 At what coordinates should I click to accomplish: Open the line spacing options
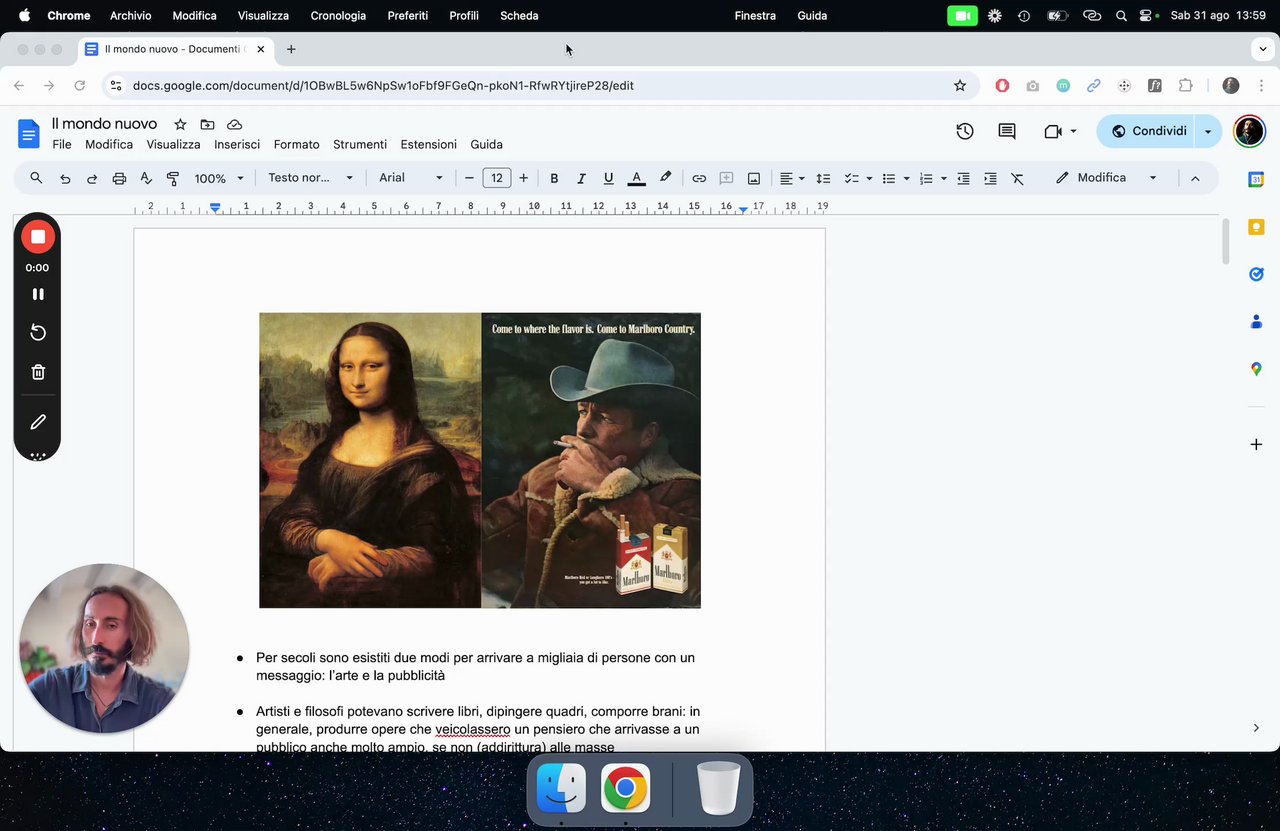[x=823, y=178]
